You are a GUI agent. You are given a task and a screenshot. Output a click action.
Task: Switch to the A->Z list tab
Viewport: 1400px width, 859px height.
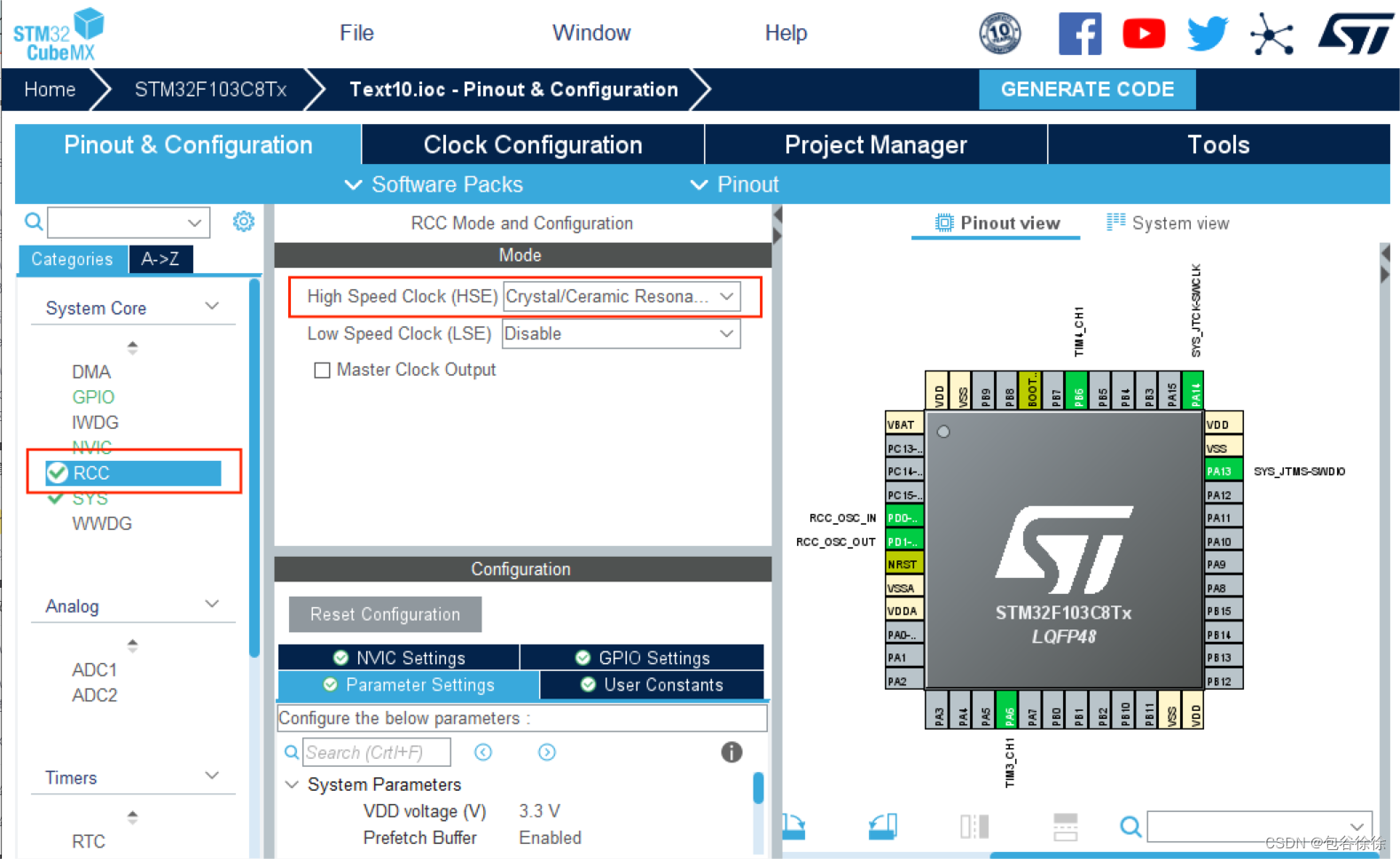160,259
